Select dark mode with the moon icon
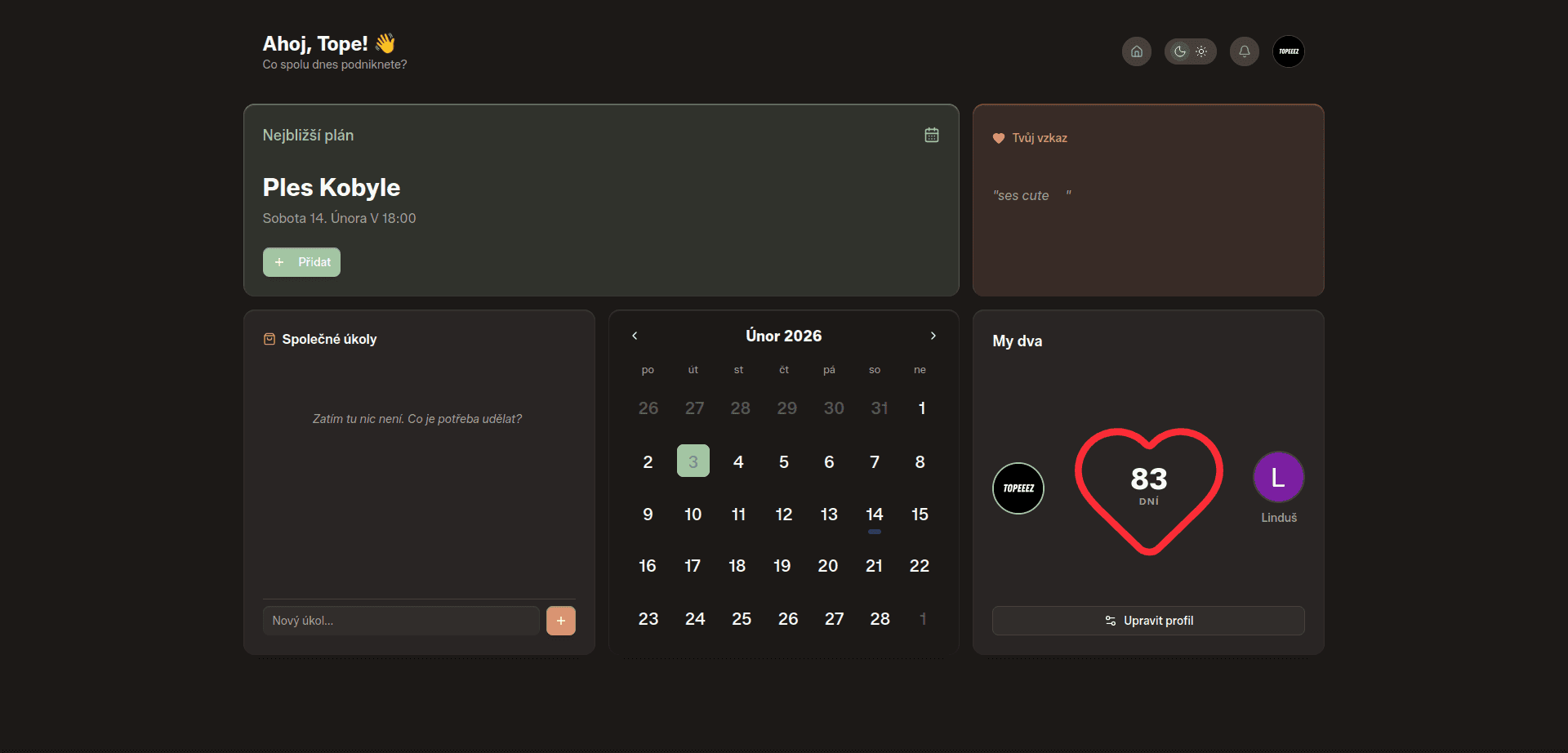This screenshot has height=753, width=1568. tap(1178, 51)
